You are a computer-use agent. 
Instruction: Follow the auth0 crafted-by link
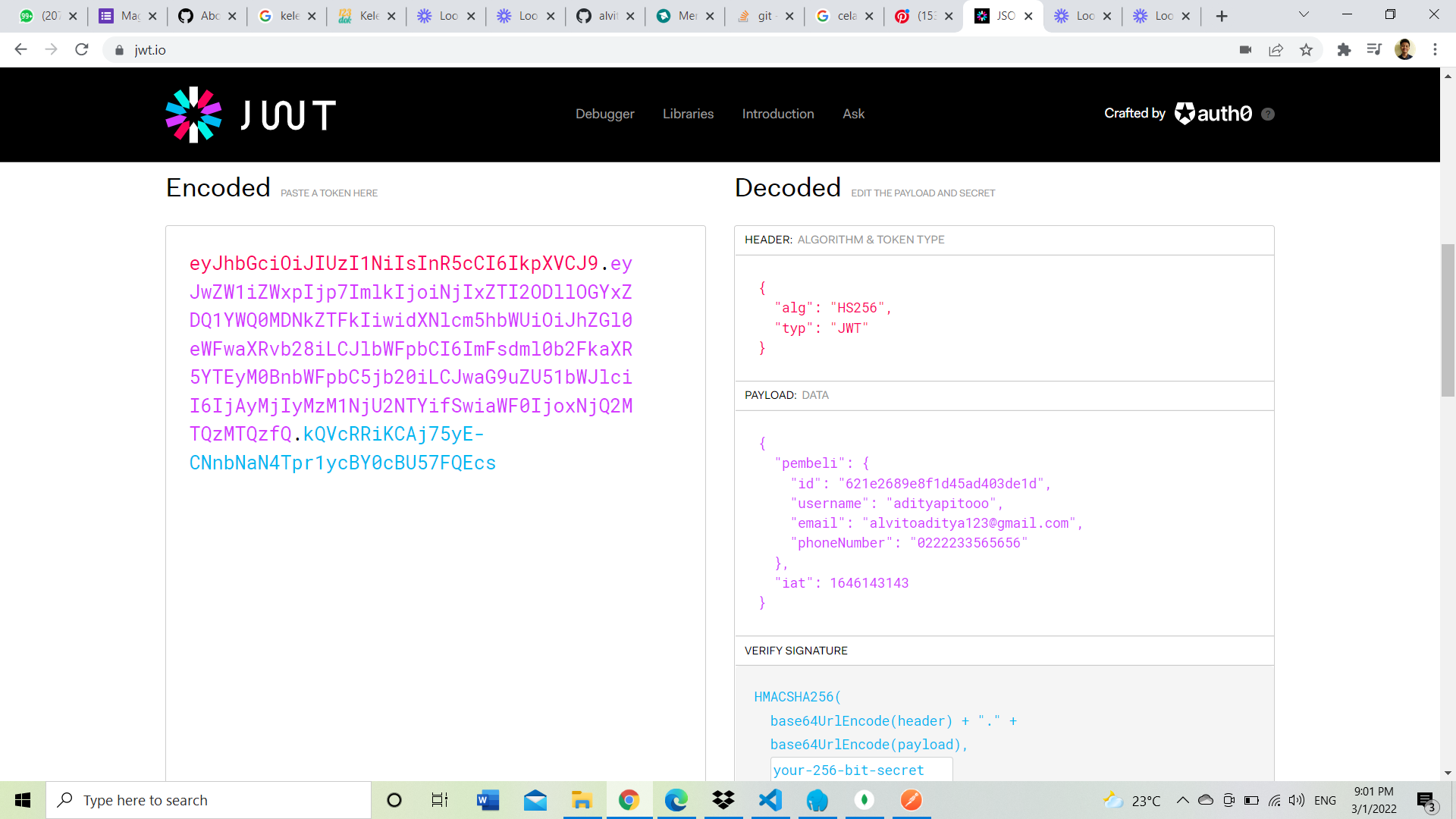1213,113
